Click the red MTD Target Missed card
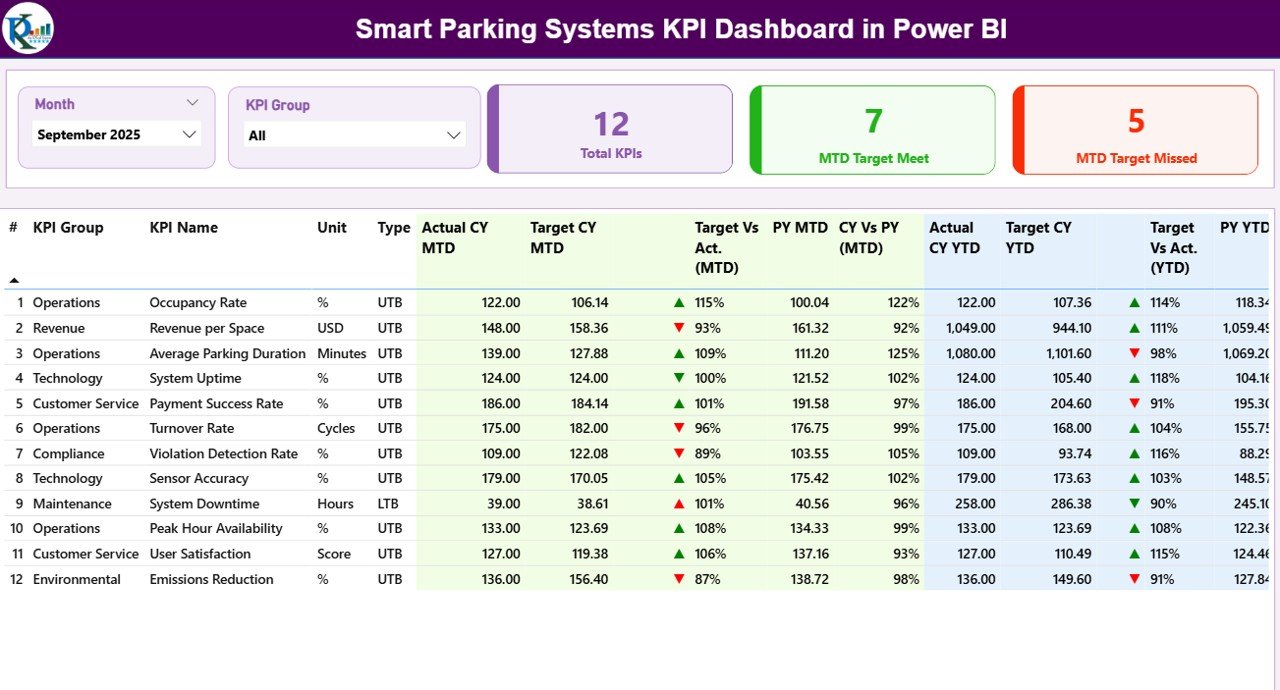The image size is (1280, 690). pyautogui.click(x=1135, y=130)
